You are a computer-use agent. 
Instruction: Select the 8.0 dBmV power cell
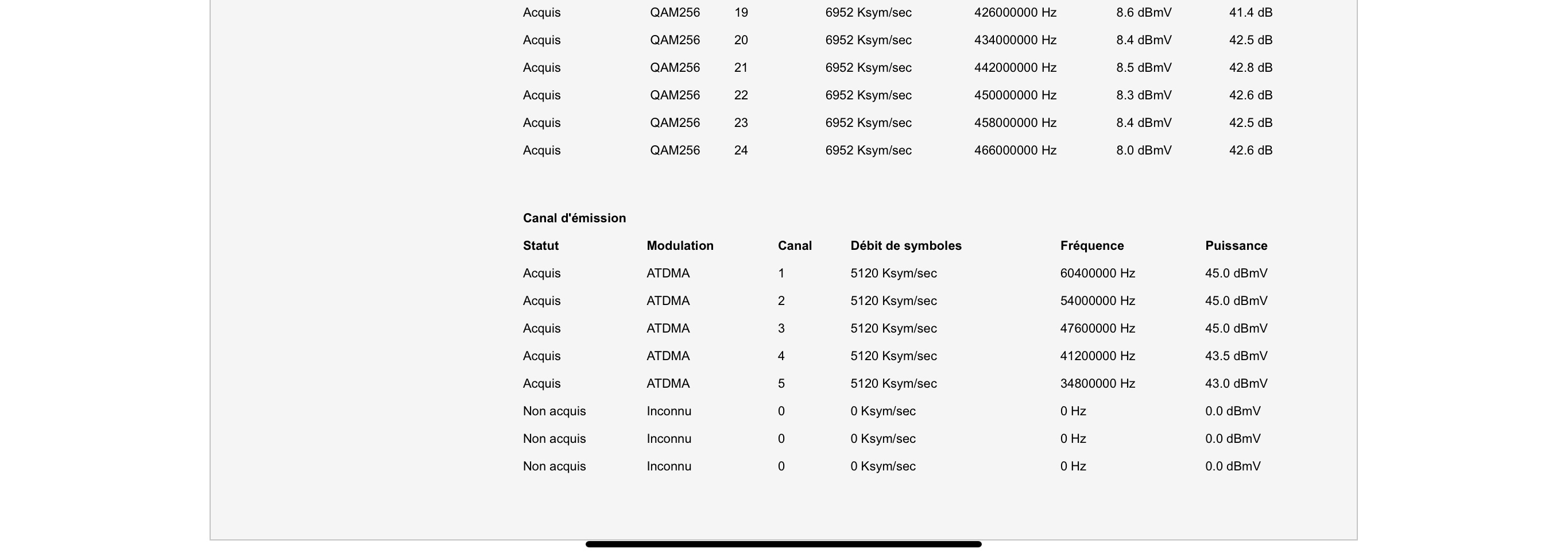click(1144, 150)
